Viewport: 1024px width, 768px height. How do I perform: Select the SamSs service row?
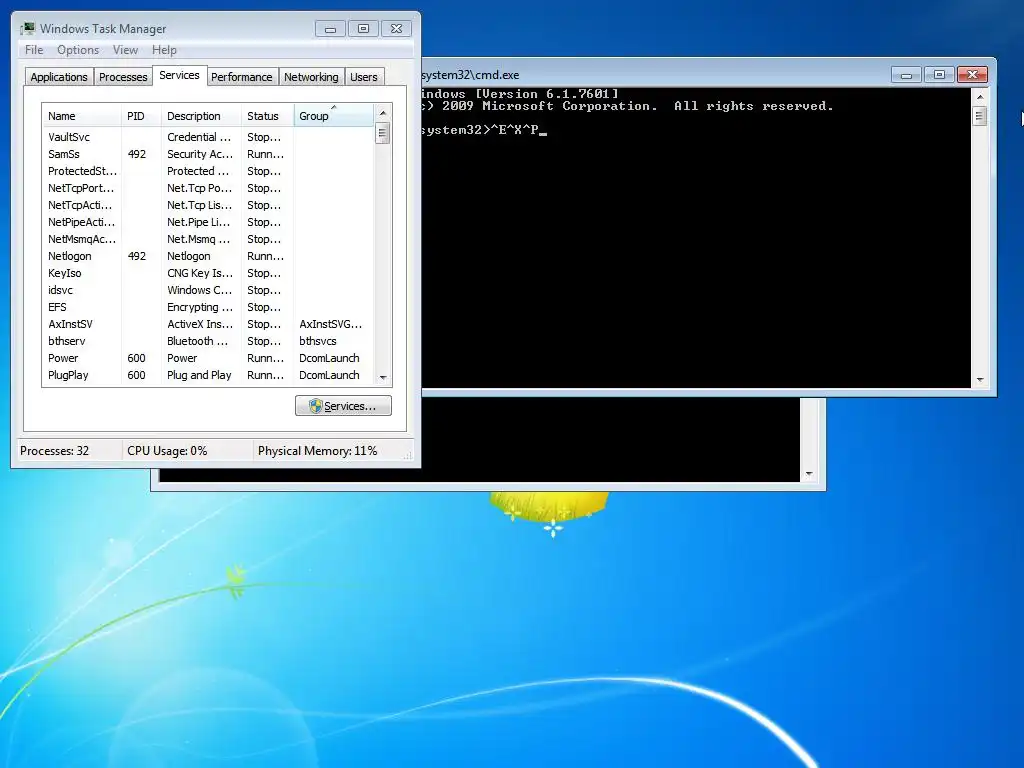coord(208,154)
